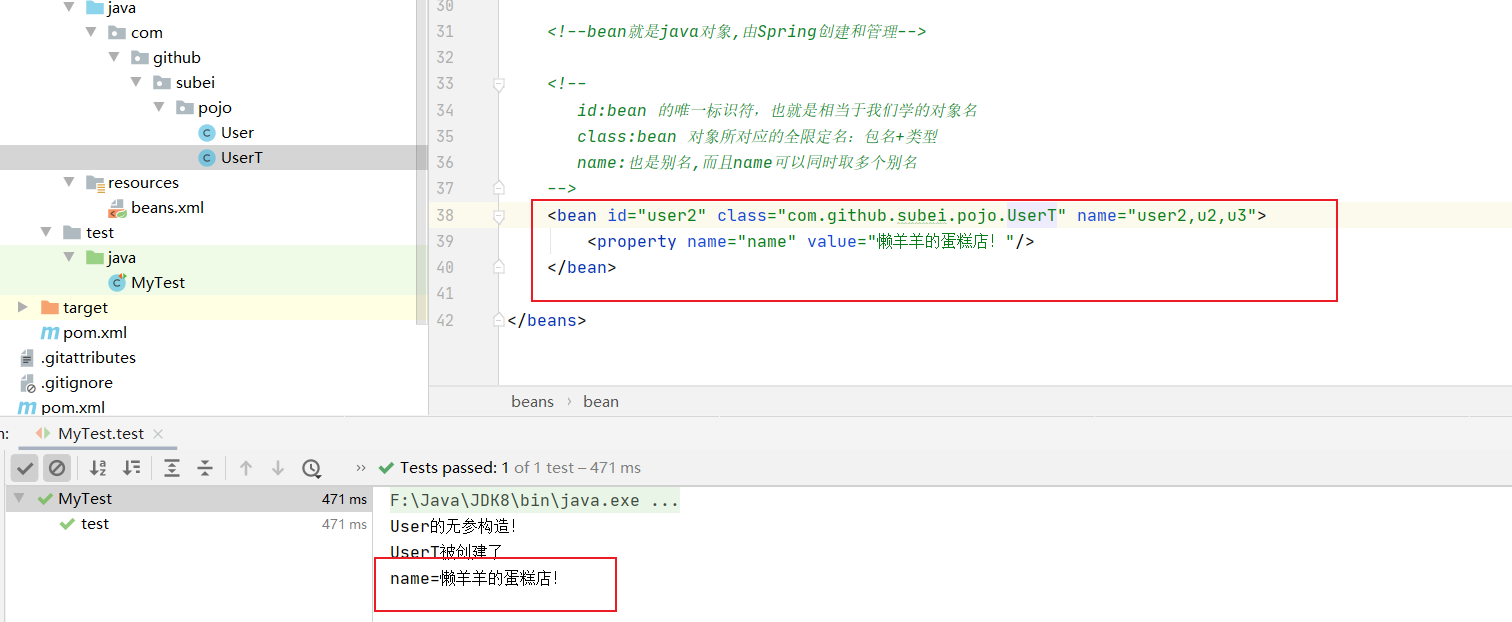This screenshot has height=622, width=1512.
Task: Click the Expand All icon in test toolbar
Action: (x=172, y=468)
